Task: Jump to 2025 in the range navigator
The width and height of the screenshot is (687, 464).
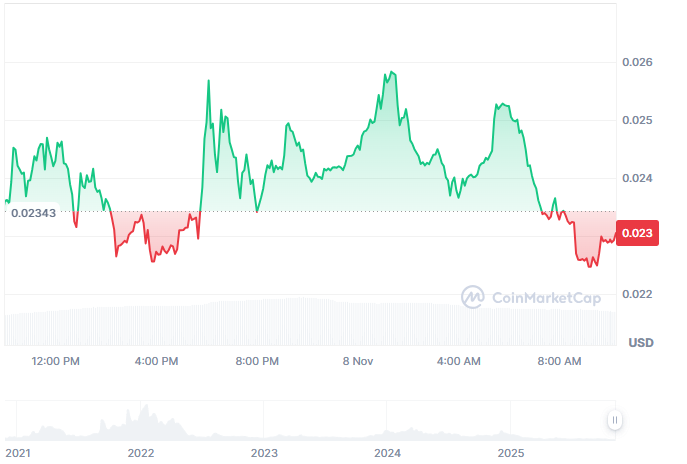Action: (510, 452)
